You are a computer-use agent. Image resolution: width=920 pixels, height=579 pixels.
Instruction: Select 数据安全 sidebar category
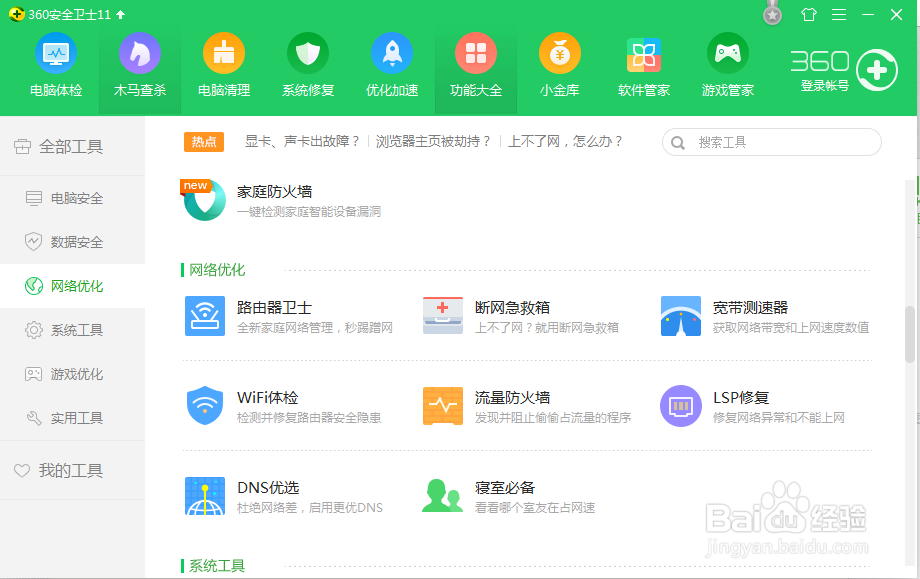pos(72,242)
